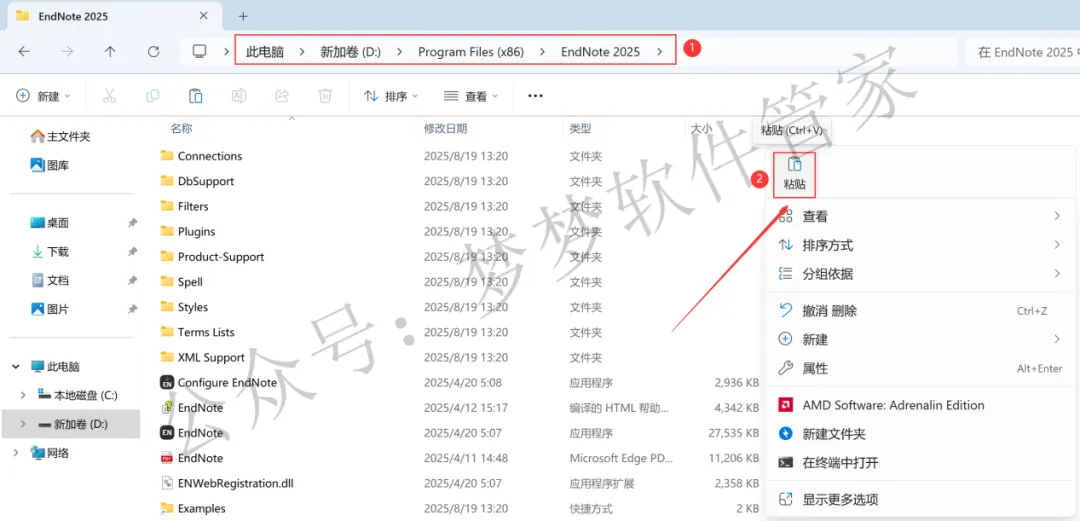Select the Product-Support folder
Image resolution: width=1080 pixels, height=521 pixels.
pos(220,256)
